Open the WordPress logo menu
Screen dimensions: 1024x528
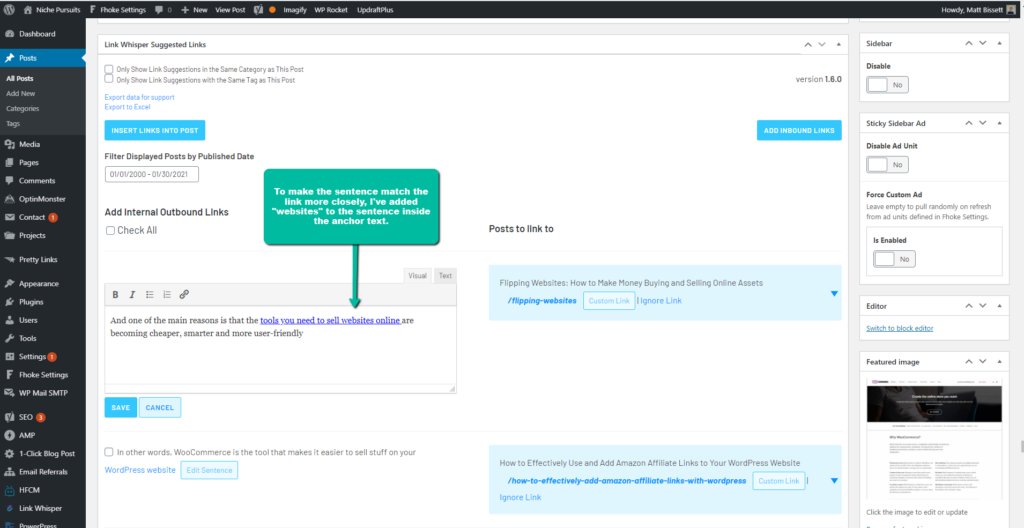coord(9,10)
